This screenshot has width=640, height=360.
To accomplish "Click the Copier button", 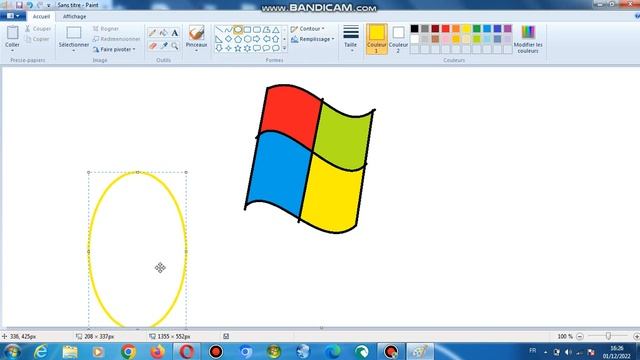I will [37, 39].
